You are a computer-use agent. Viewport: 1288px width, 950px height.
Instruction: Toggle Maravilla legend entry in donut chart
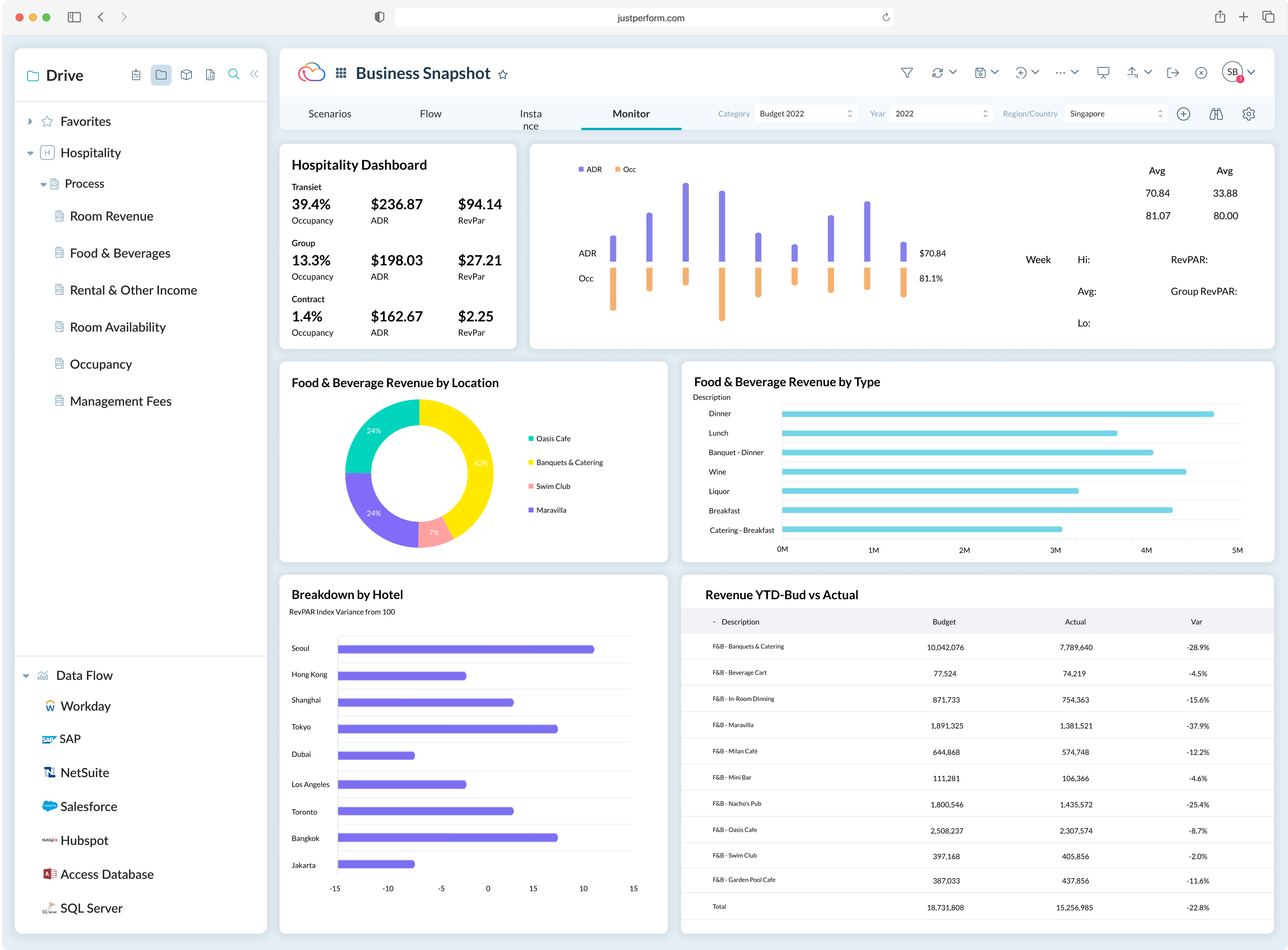[x=550, y=510]
